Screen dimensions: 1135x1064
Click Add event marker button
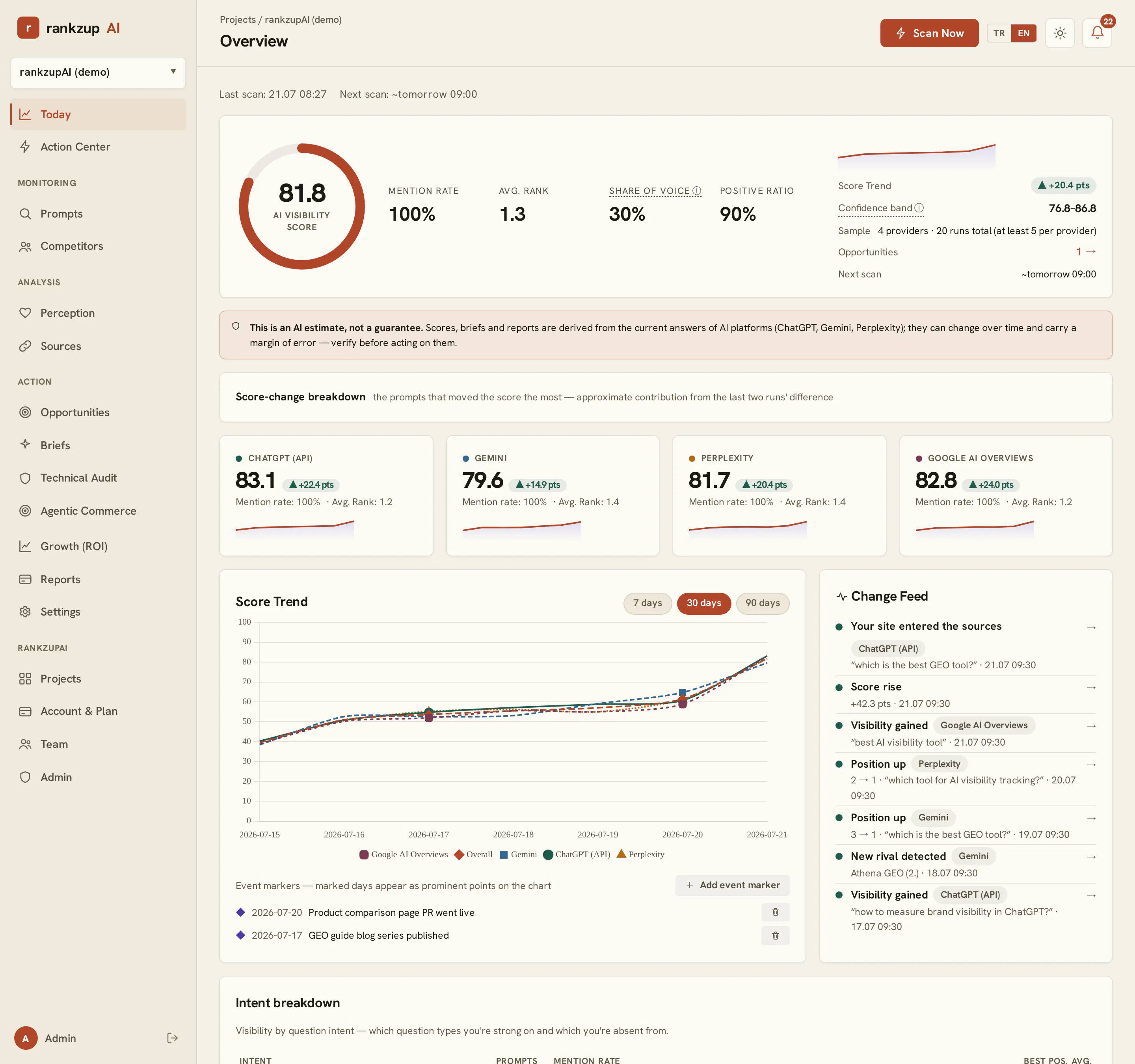pos(733,885)
